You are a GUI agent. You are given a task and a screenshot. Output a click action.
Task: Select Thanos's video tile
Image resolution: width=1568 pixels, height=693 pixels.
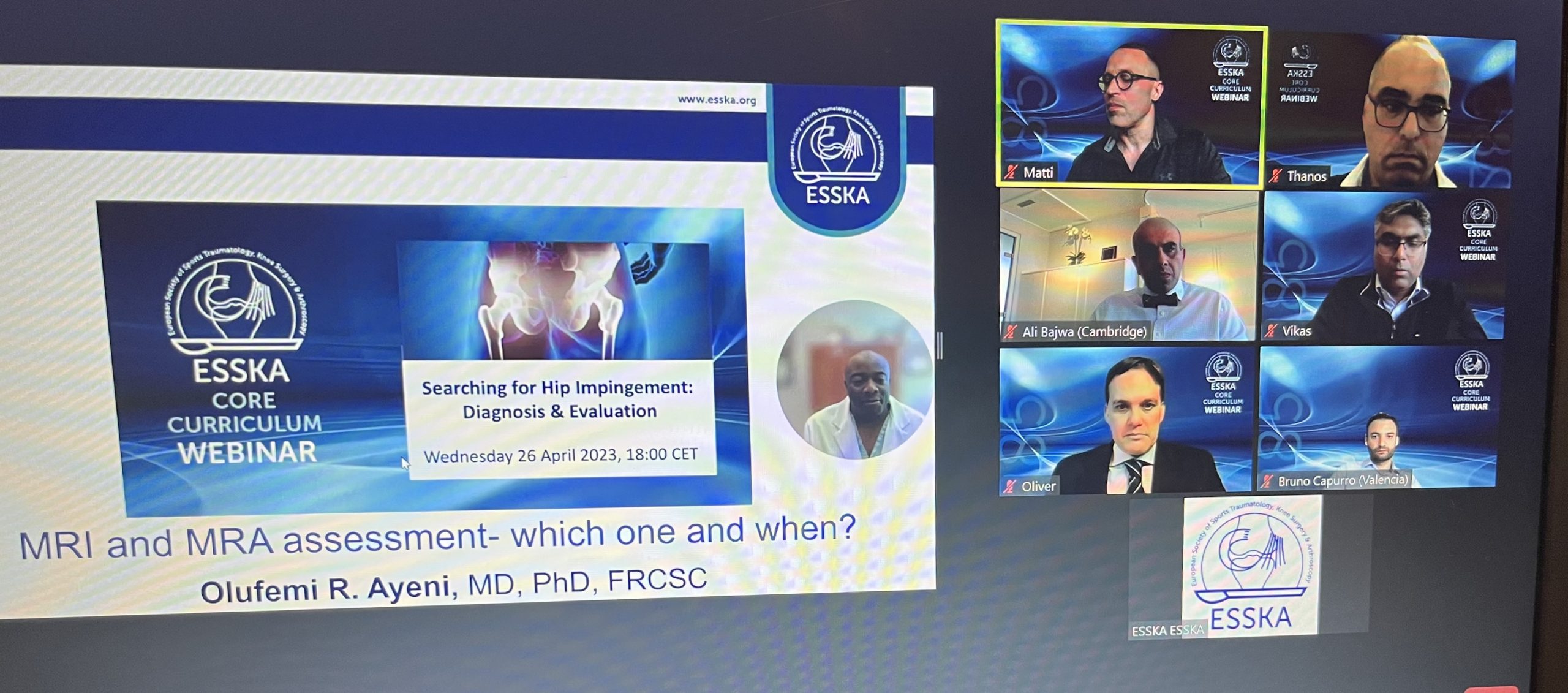coord(1390,110)
